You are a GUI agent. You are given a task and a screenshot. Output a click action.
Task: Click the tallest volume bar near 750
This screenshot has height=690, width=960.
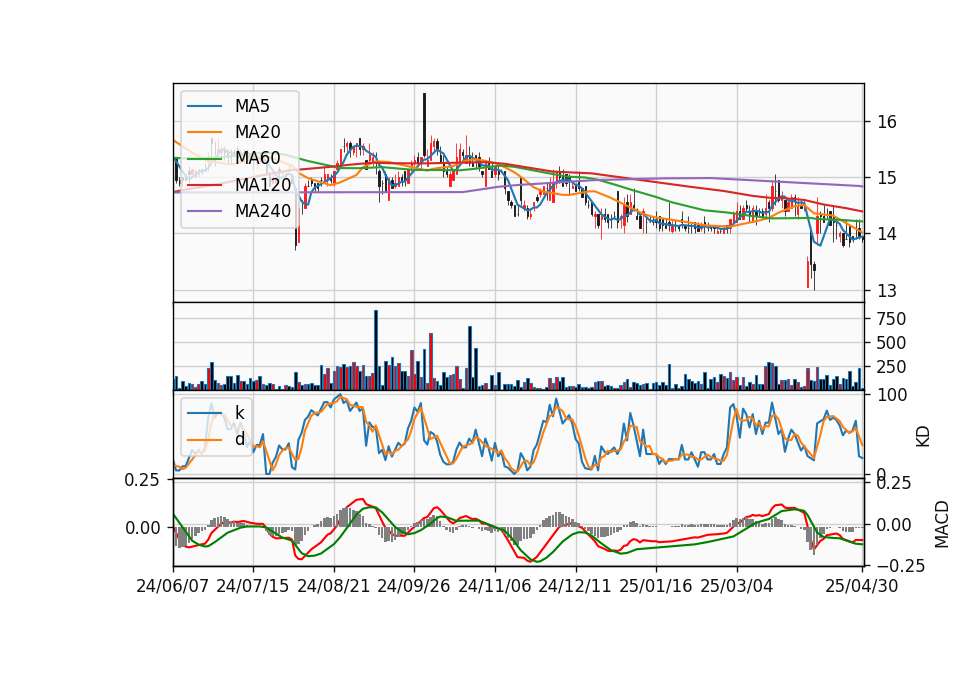coord(376,350)
